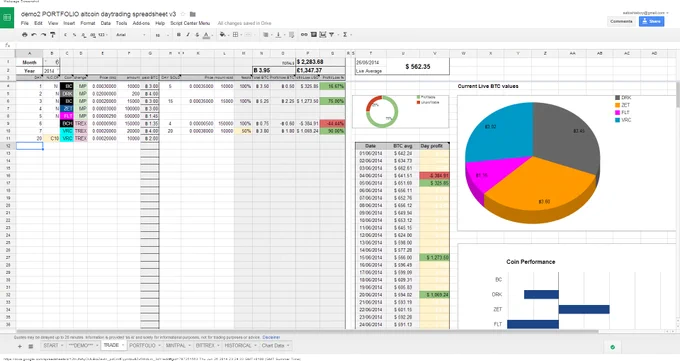Click the Insert comment icon

314,35
